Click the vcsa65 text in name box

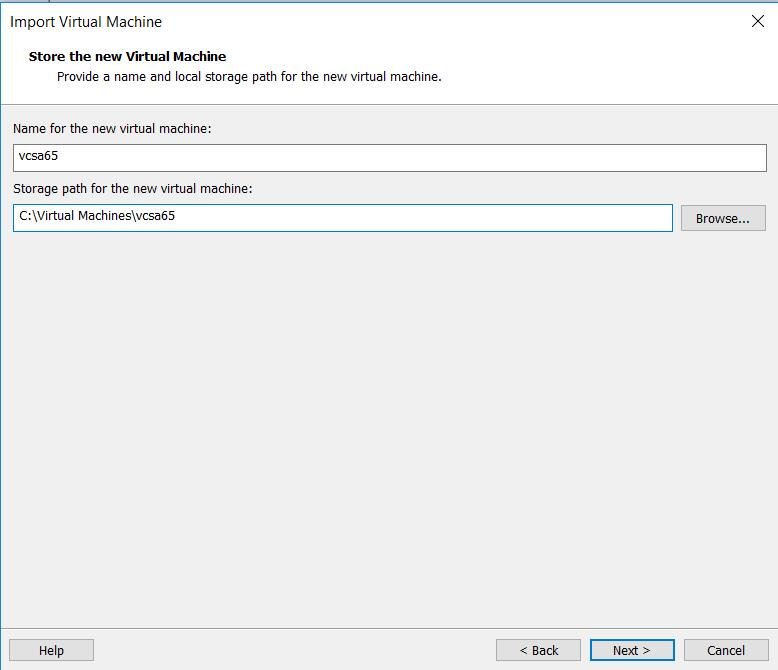click(x=38, y=156)
